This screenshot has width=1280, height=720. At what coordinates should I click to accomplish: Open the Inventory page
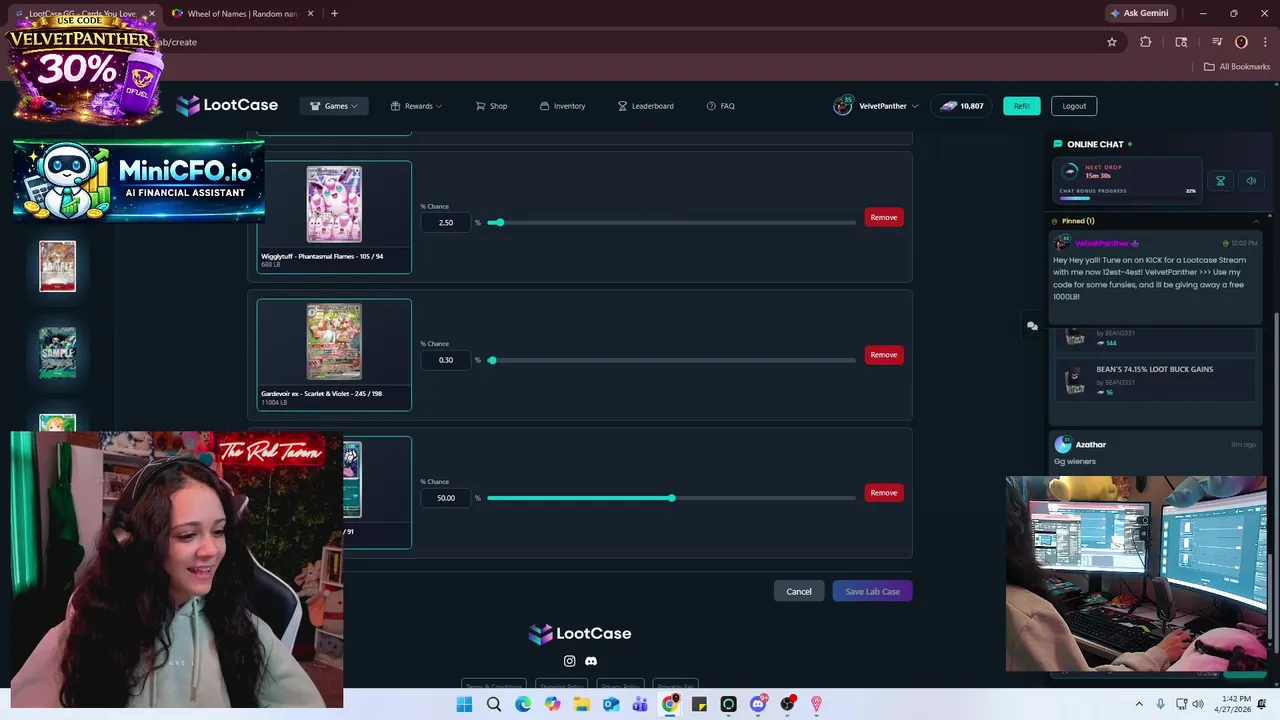(562, 106)
